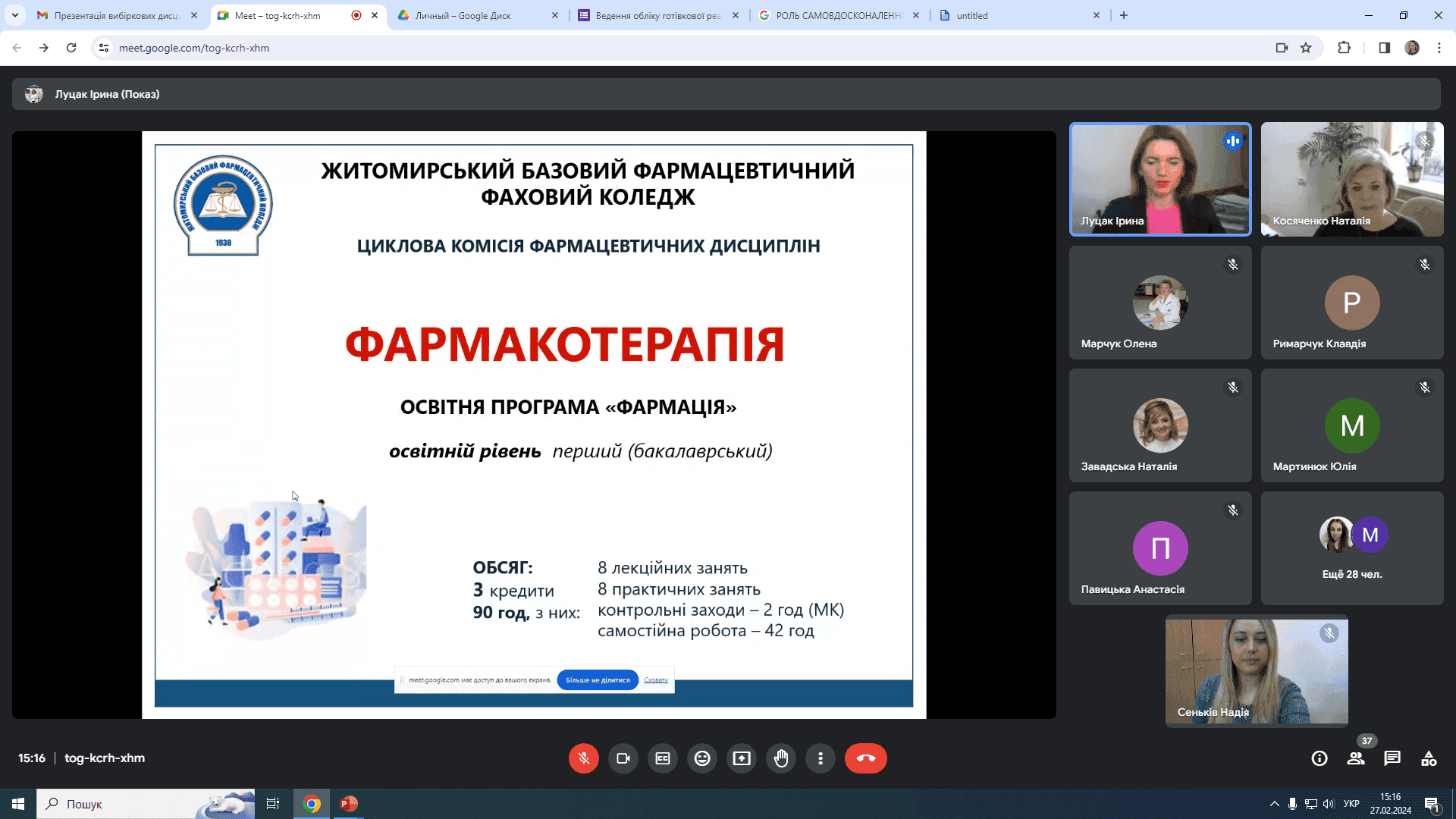Switch to Meet tog-kcrh-xhm tab
The width and height of the screenshot is (1456, 819).
(x=288, y=15)
